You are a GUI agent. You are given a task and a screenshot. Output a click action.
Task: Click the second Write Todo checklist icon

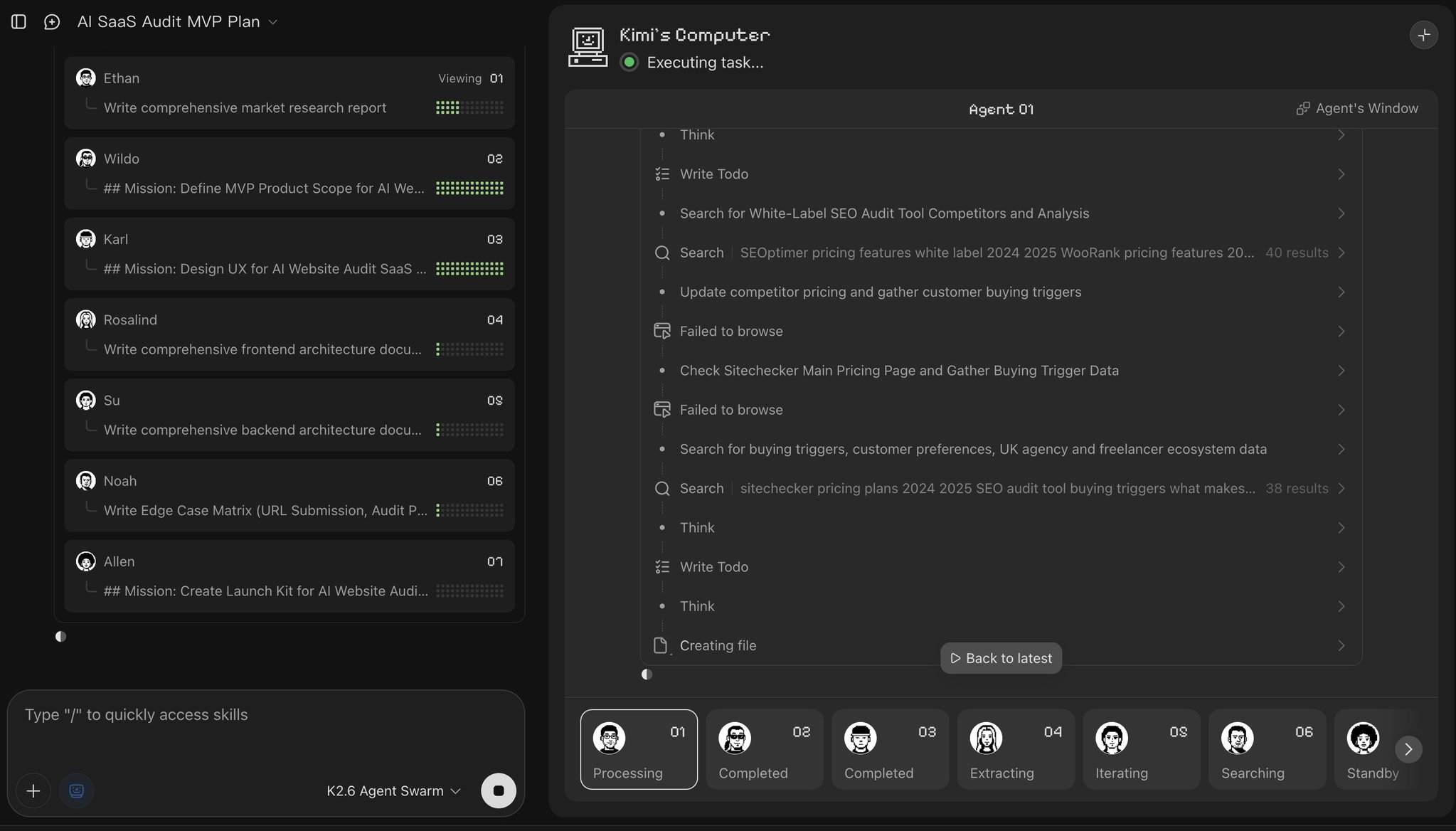pyautogui.click(x=662, y=567)
